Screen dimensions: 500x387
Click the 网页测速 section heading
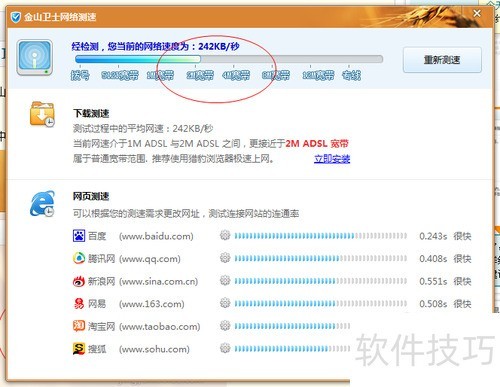pyautogui.click(x=91, y=196)
